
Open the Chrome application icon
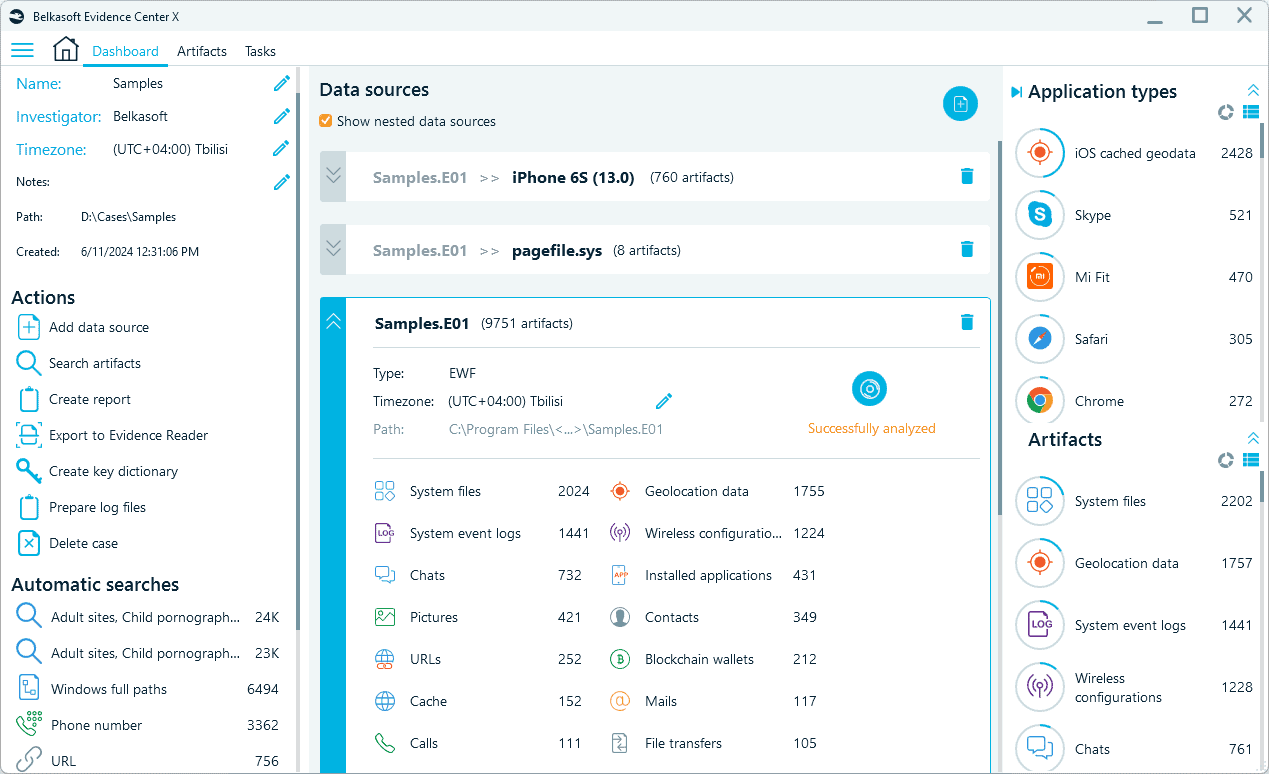[x=1040, y=401]
